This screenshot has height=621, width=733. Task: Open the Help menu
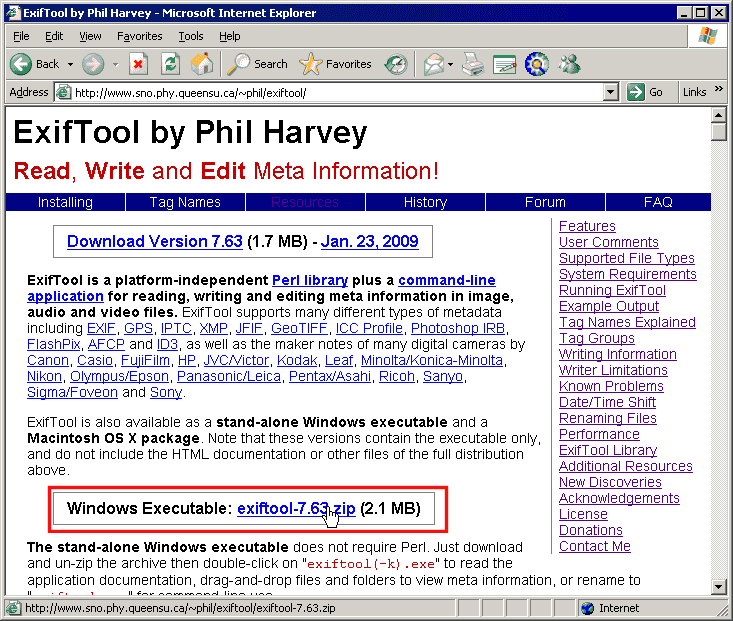230,36
